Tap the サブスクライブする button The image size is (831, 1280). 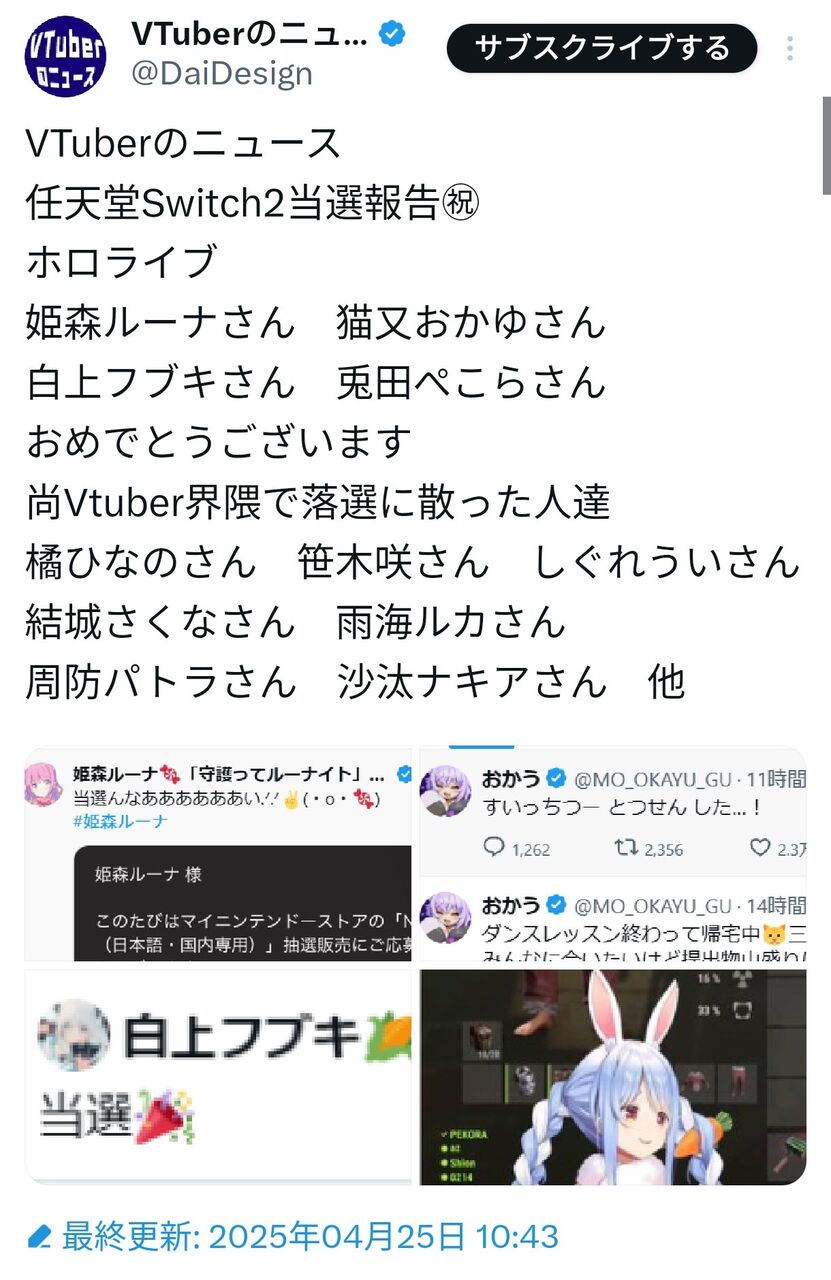click(x=602, y=48)
